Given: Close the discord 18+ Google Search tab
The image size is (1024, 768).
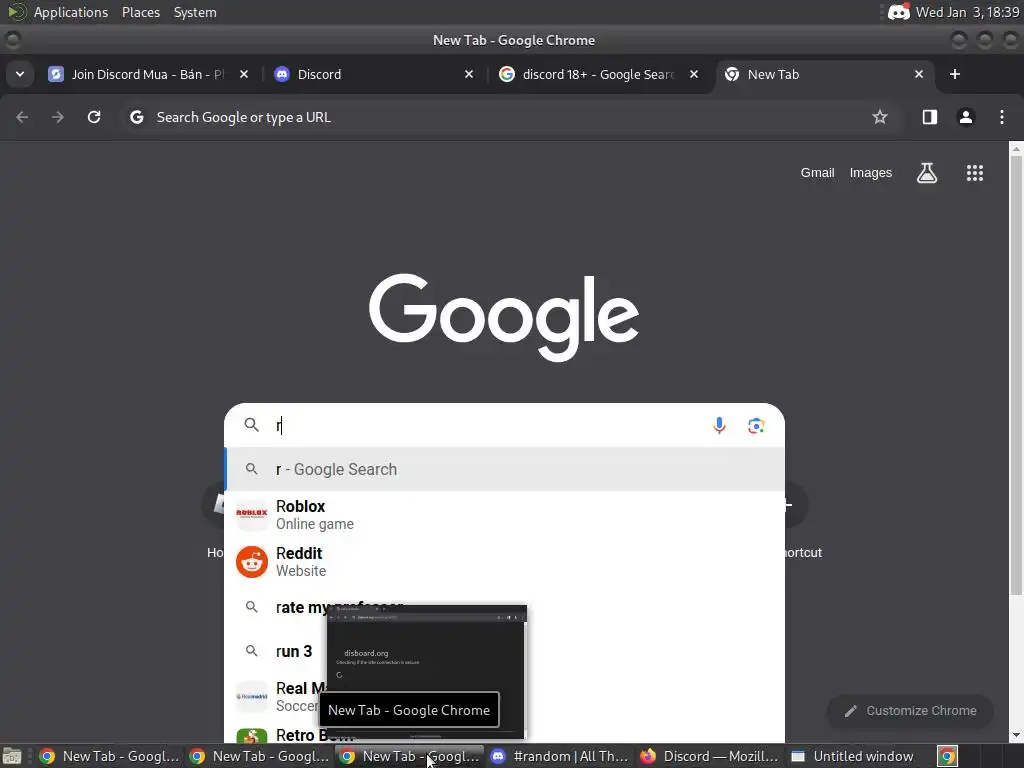Looking at the screenshot, I should [694, 74].
